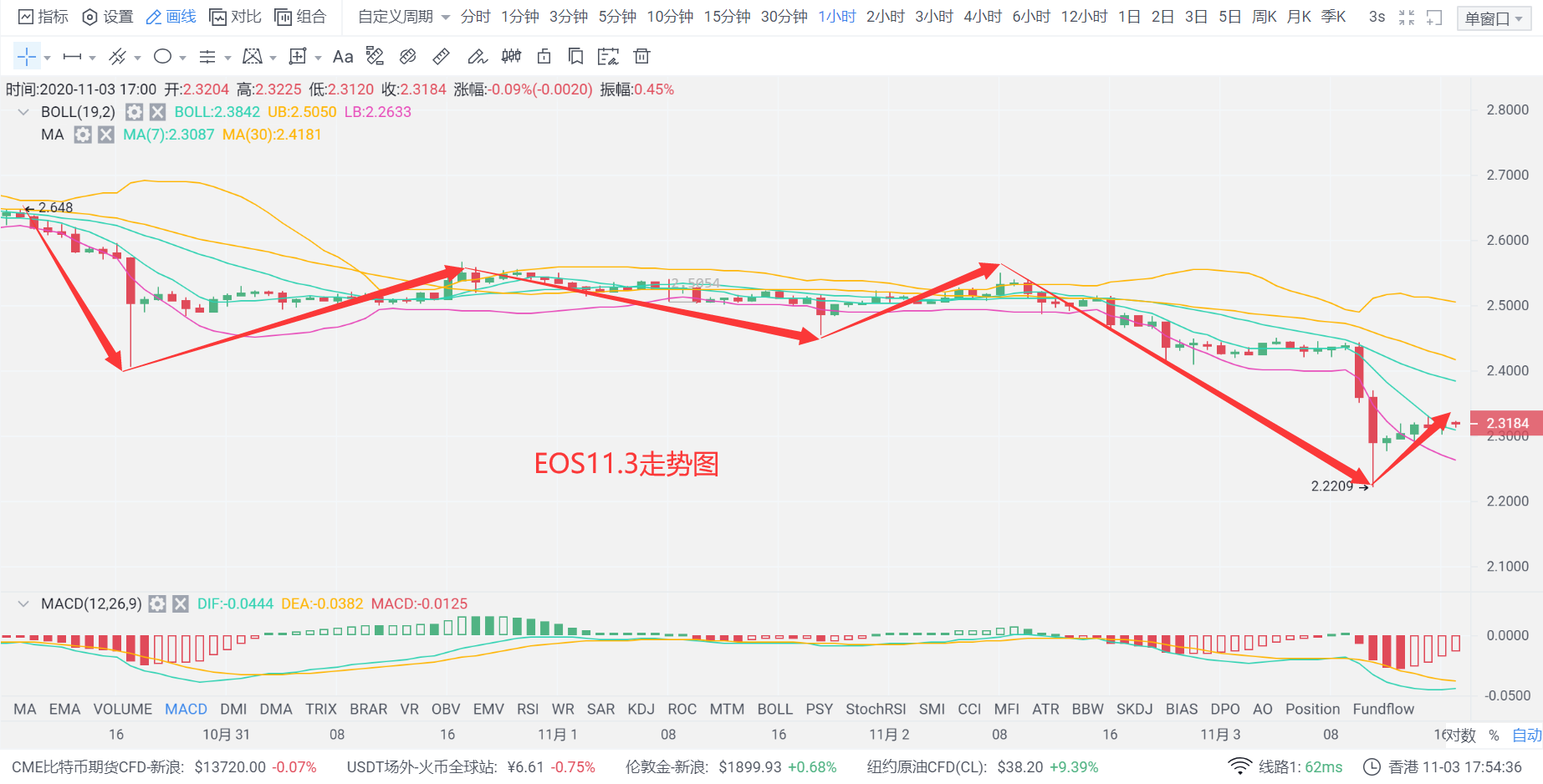This screenshot has height=784, width=1543.
Task: Click the rotated ruler link icon
Action: [x=408, y=56]
